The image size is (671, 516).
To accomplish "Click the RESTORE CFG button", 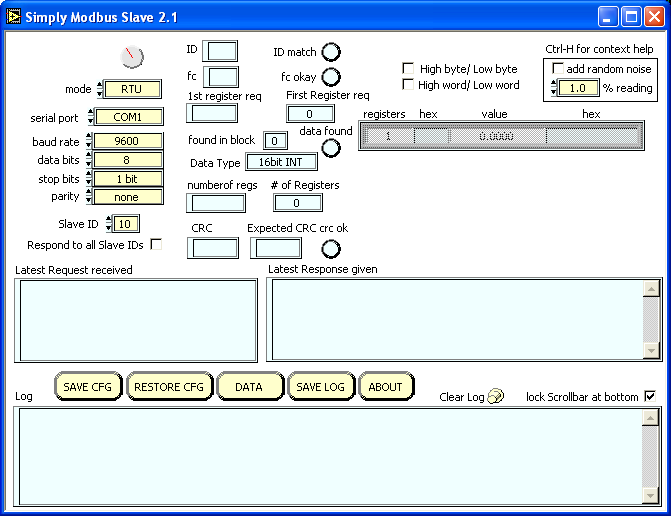I will click(169, 386).
